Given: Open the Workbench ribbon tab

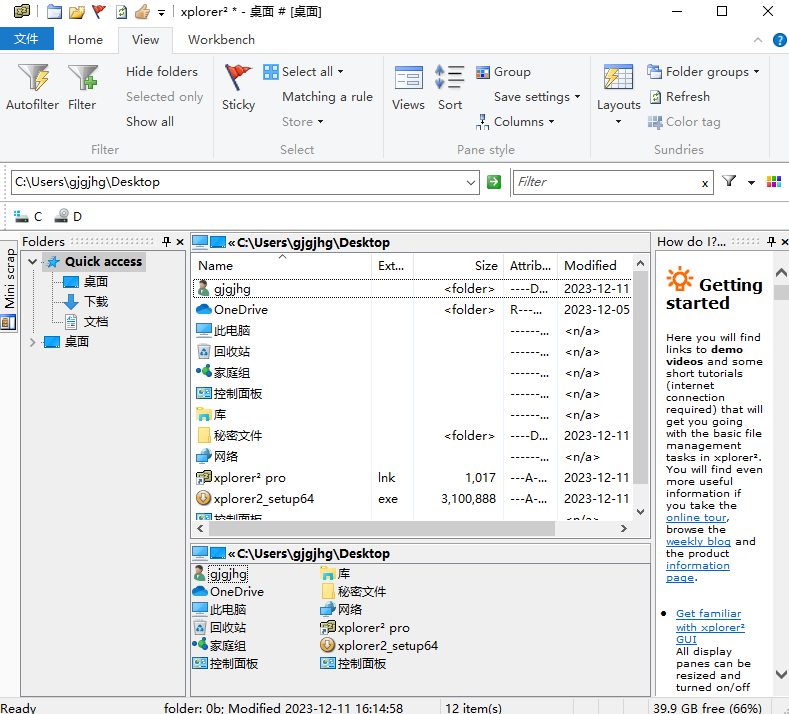Looking at the screenshot, I should coord(221,40).
